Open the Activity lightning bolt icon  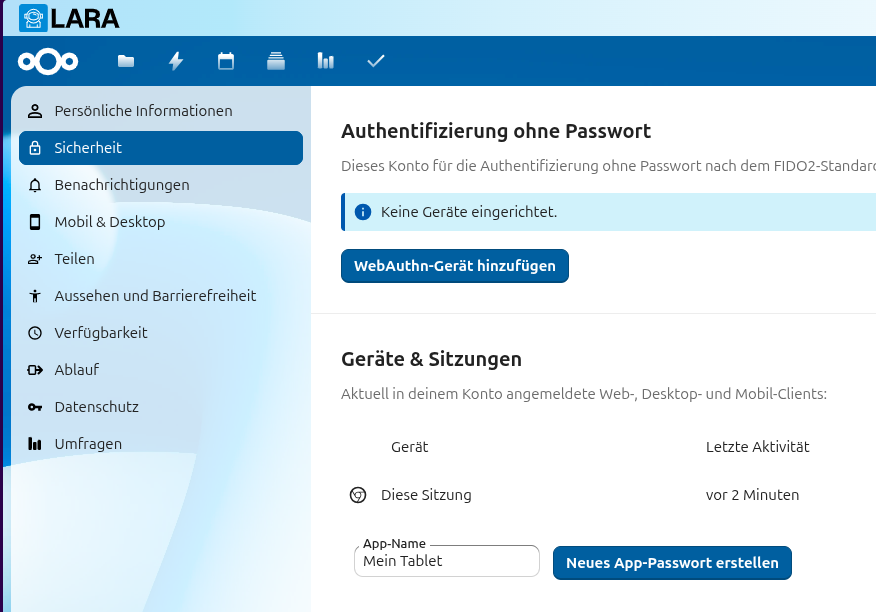(176, 61)
